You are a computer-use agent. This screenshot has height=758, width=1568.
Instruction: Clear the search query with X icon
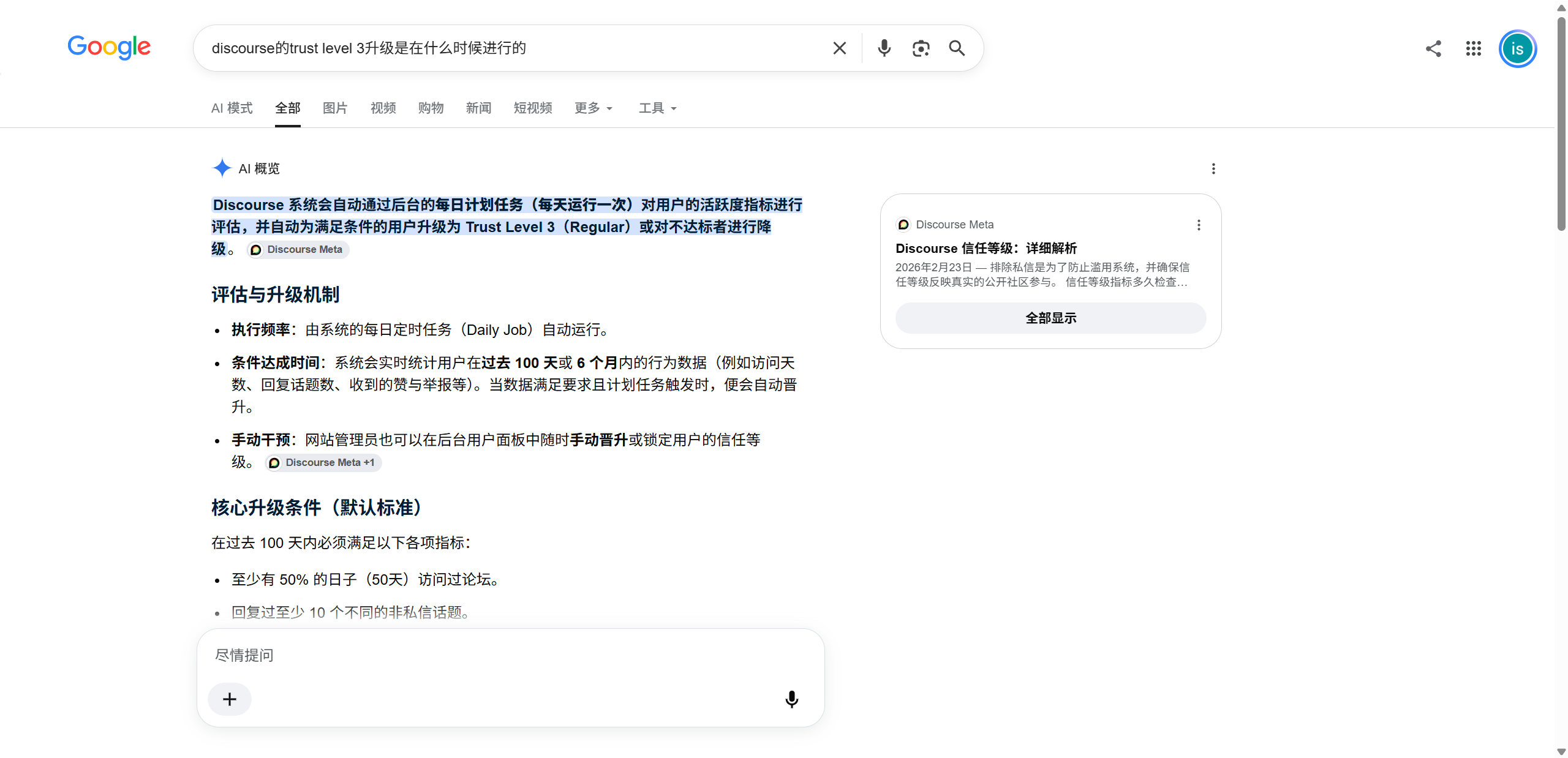[x=840, y=48]
